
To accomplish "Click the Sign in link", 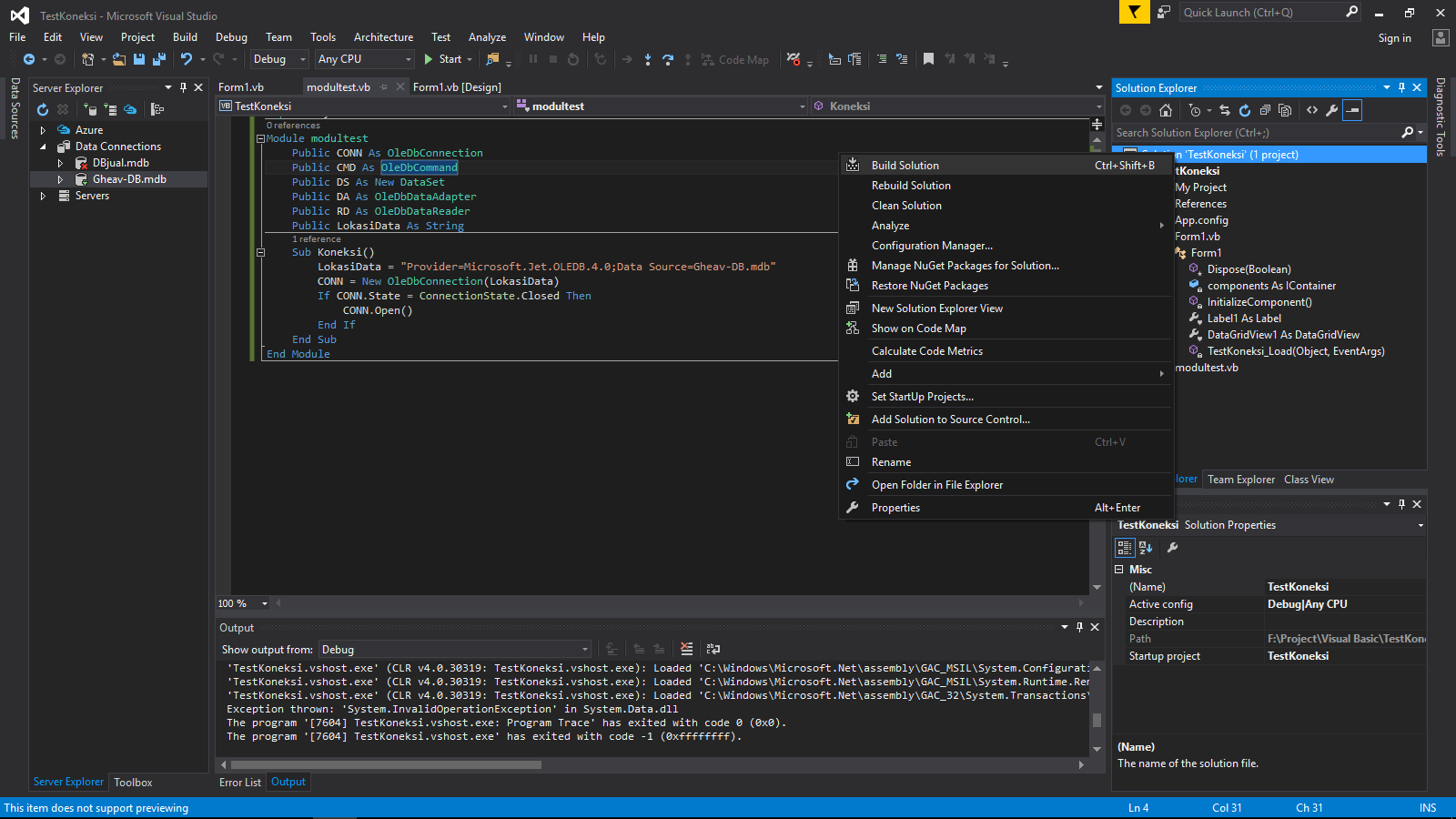I will (x=1395, y=37).
